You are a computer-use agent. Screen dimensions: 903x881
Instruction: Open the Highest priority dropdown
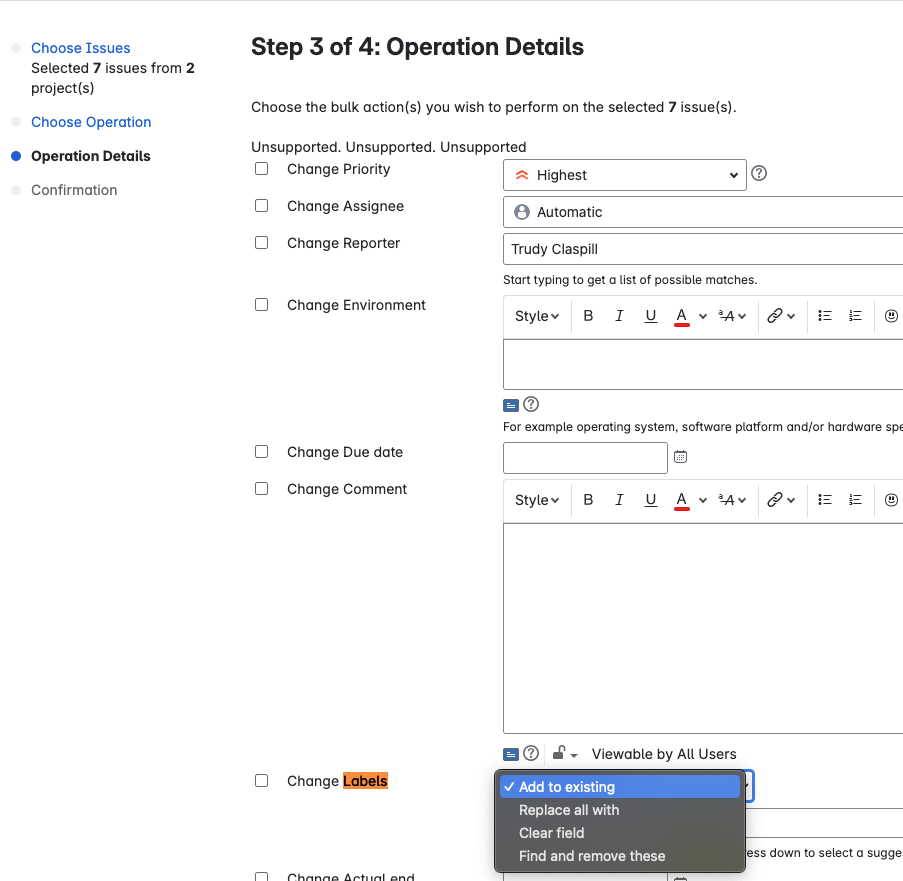(624, 174)
